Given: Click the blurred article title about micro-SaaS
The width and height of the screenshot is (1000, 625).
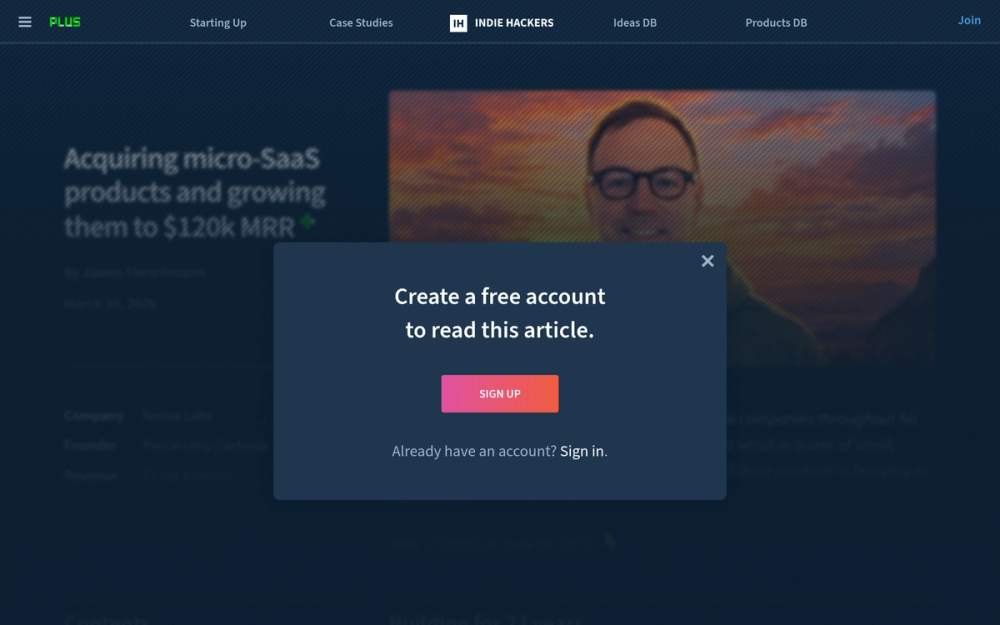Looking at the screenshot, I should coord(195,192).
